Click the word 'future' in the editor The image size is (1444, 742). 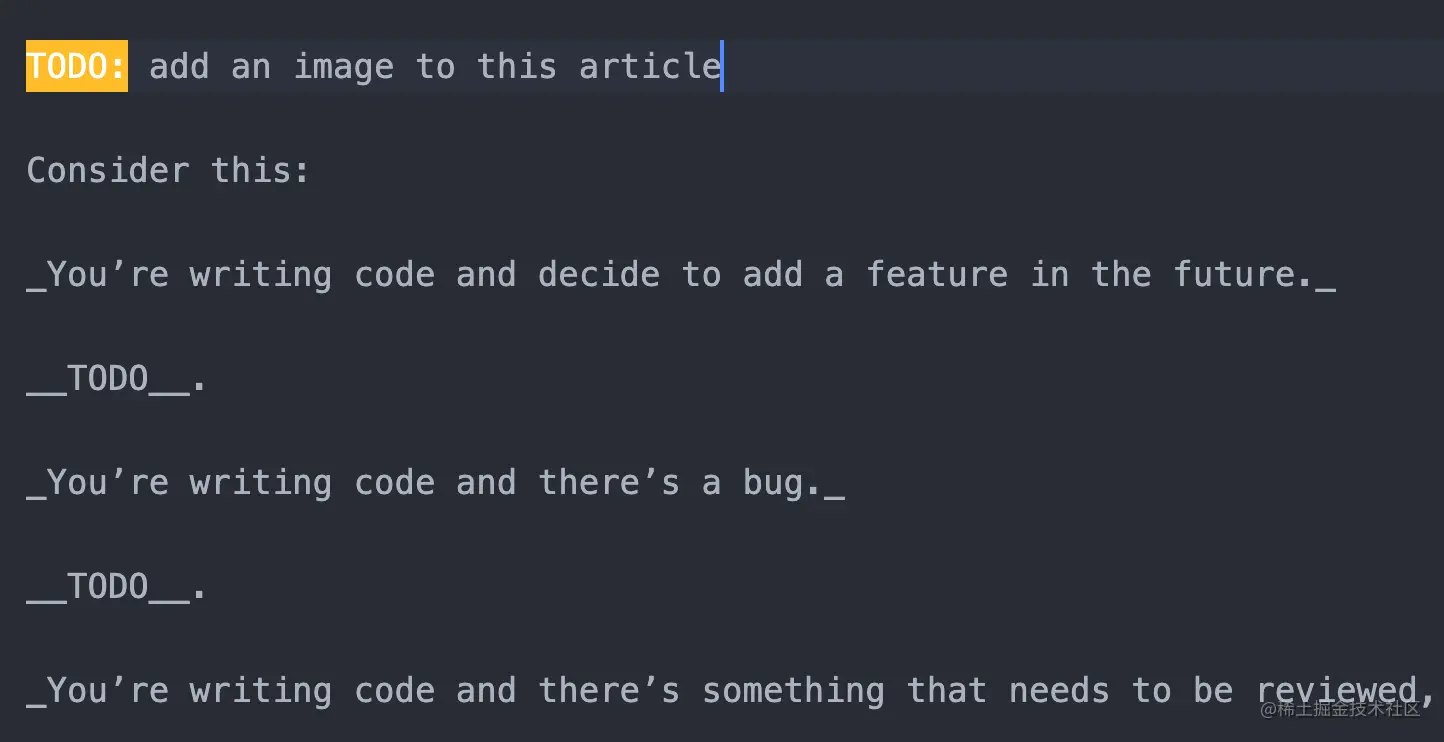click(1234, 274)
